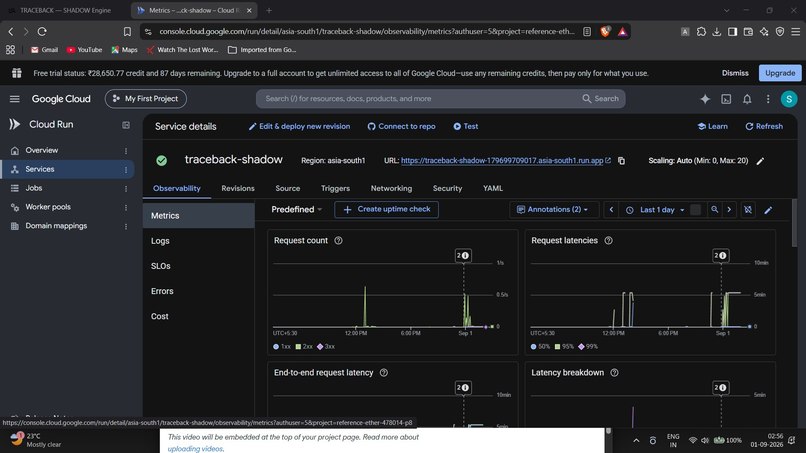The height and width of the screenshot is (453, 806).
Task: Open Gemini AI sparkle assistant icon
Action: [x=705, y=99]
